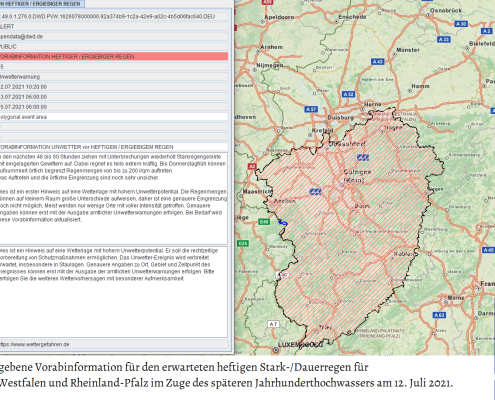Screen dimensions: 495x400
Task: Click the Münster city label
Action: (x=408, y=50)
